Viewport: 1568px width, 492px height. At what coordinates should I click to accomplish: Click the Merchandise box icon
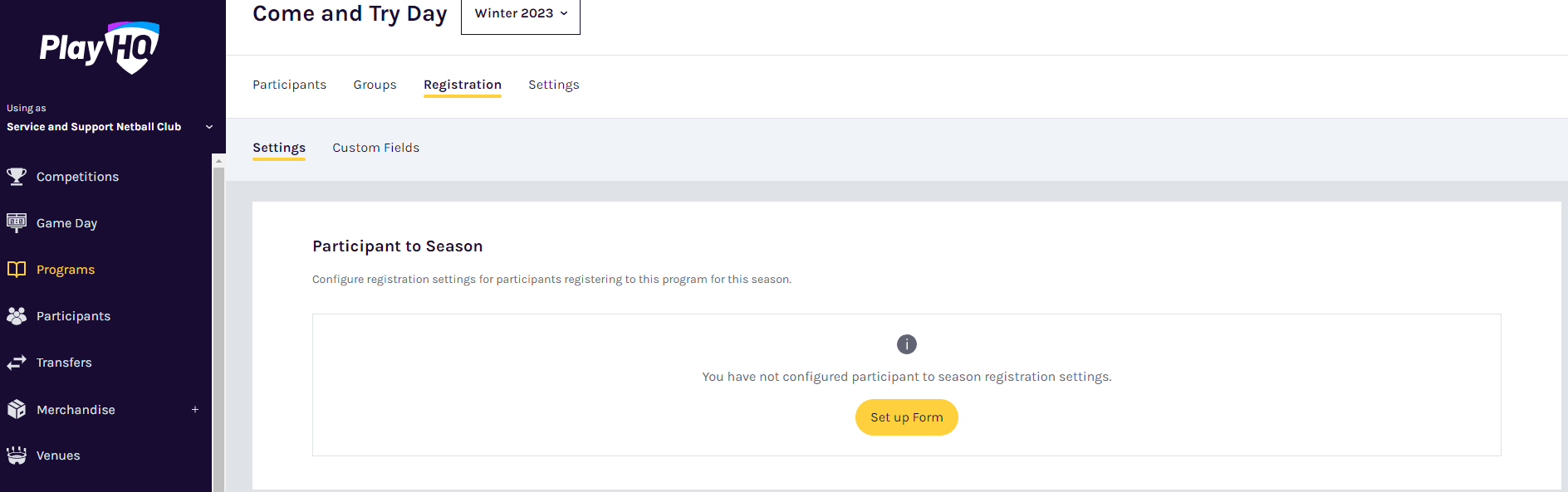click(x=16, y=409)
